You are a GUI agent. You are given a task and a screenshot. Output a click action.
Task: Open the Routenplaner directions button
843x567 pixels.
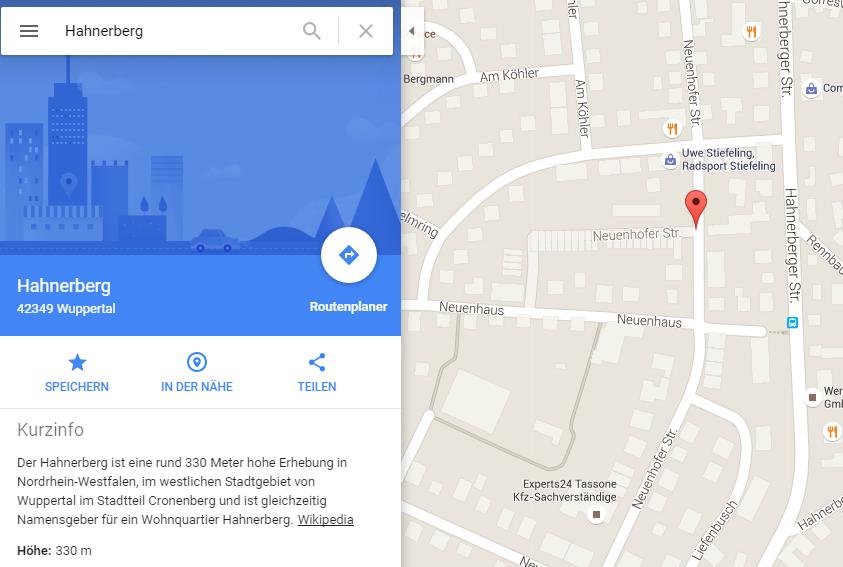coord(349,255)
